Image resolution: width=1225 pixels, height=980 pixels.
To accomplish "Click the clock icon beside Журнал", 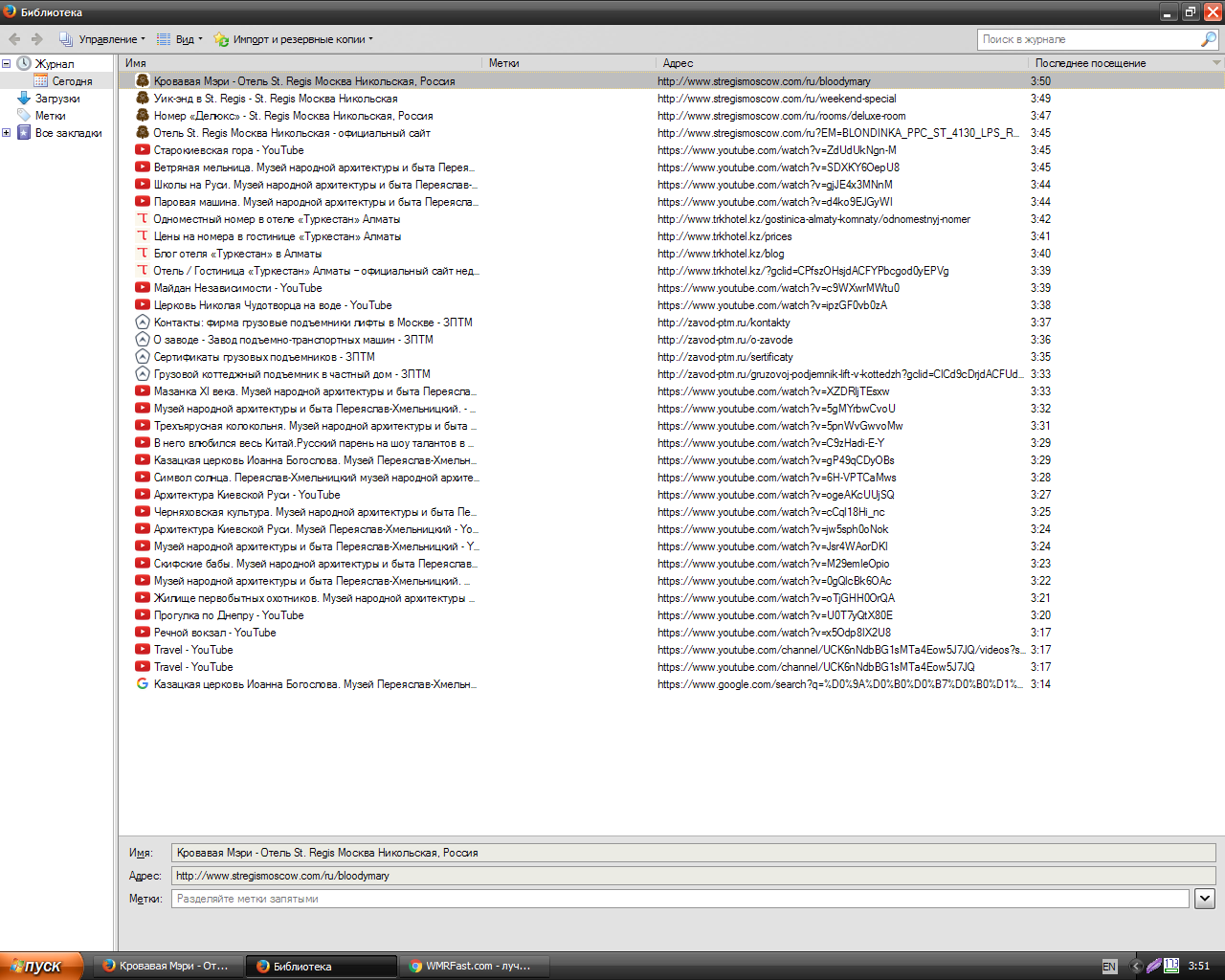I will coord(24,63).
